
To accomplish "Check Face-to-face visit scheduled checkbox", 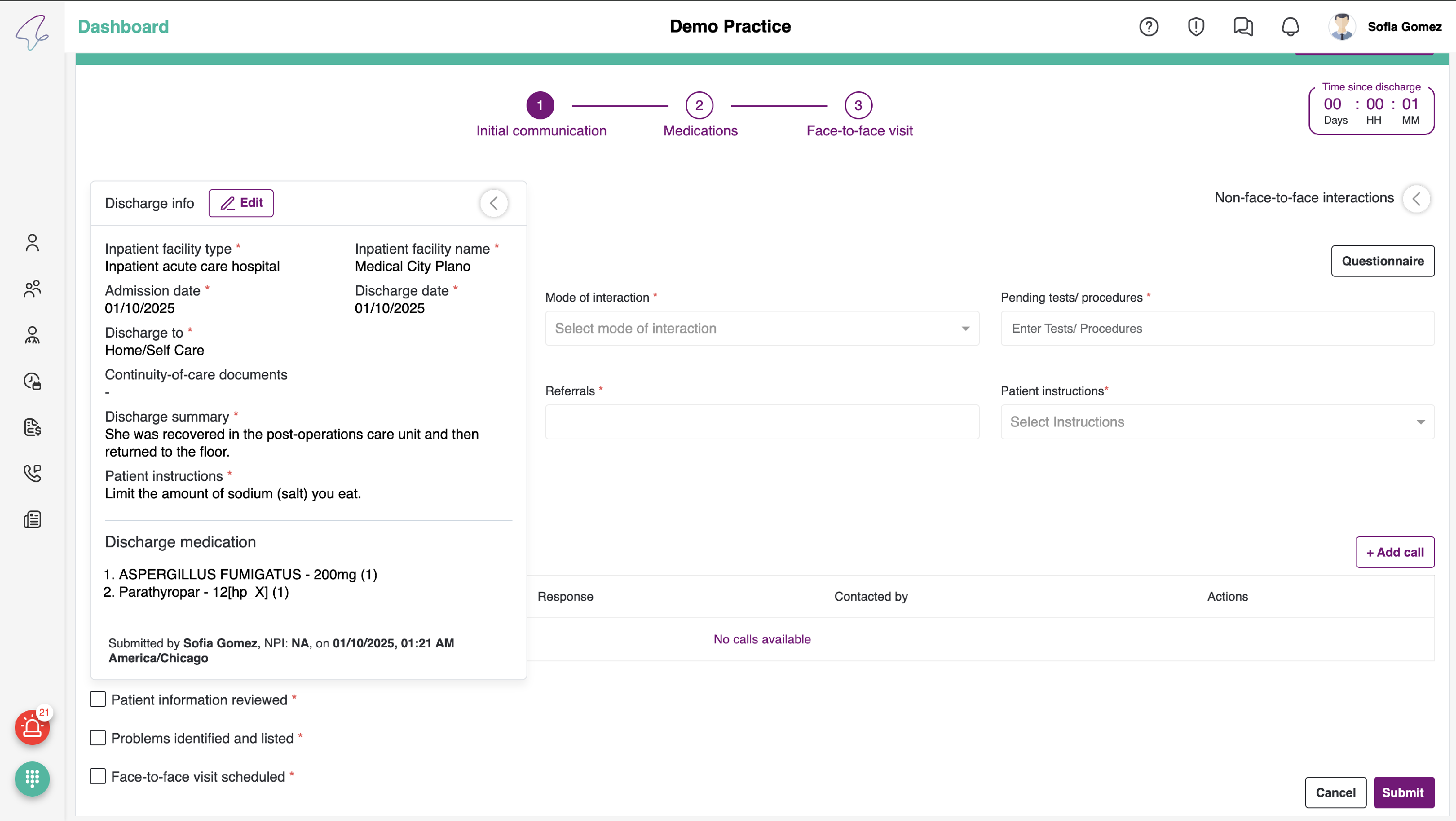I will click(x=98, y=776).
